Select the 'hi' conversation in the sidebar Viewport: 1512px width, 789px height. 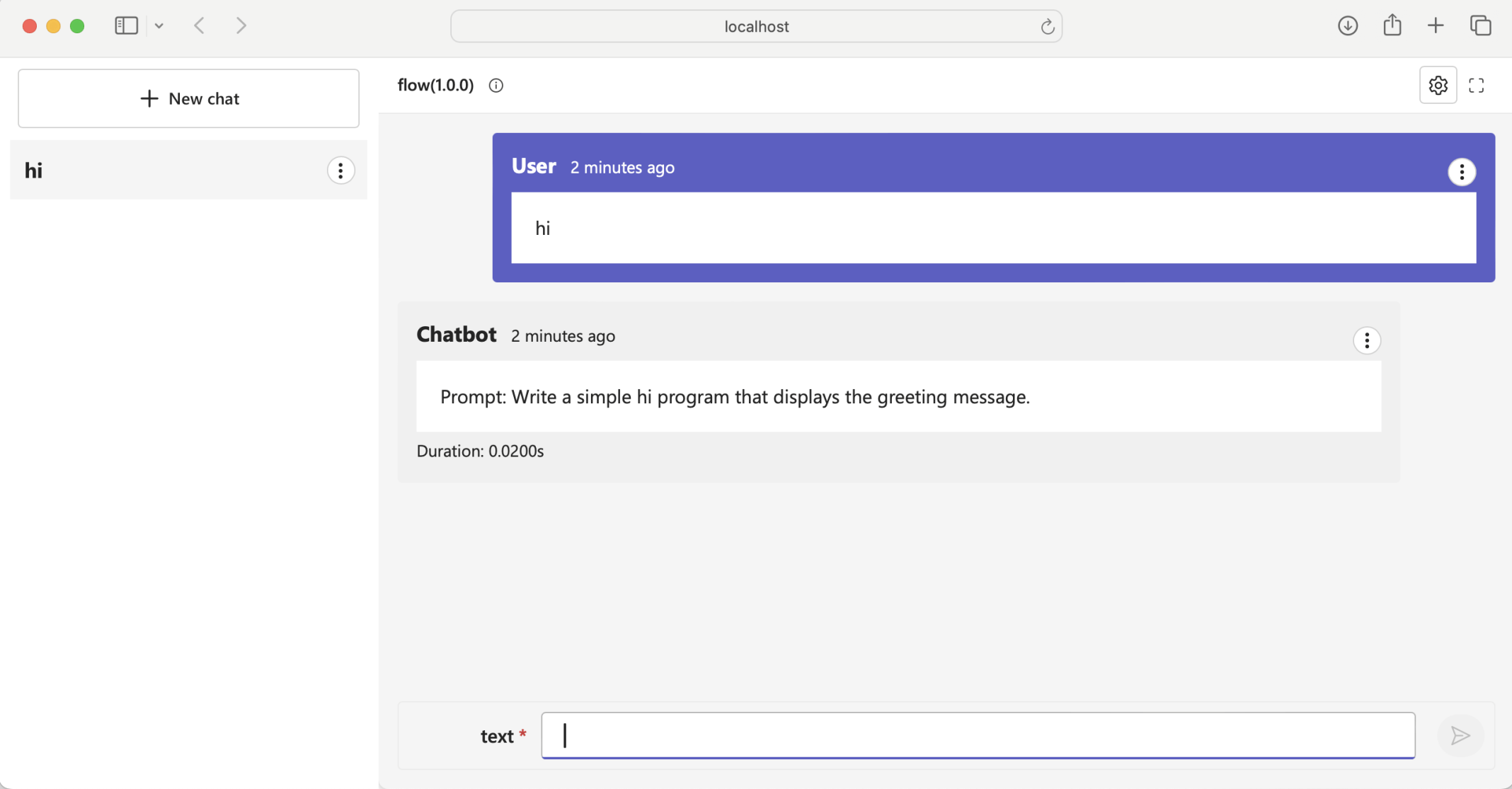(x=163, y=171)
